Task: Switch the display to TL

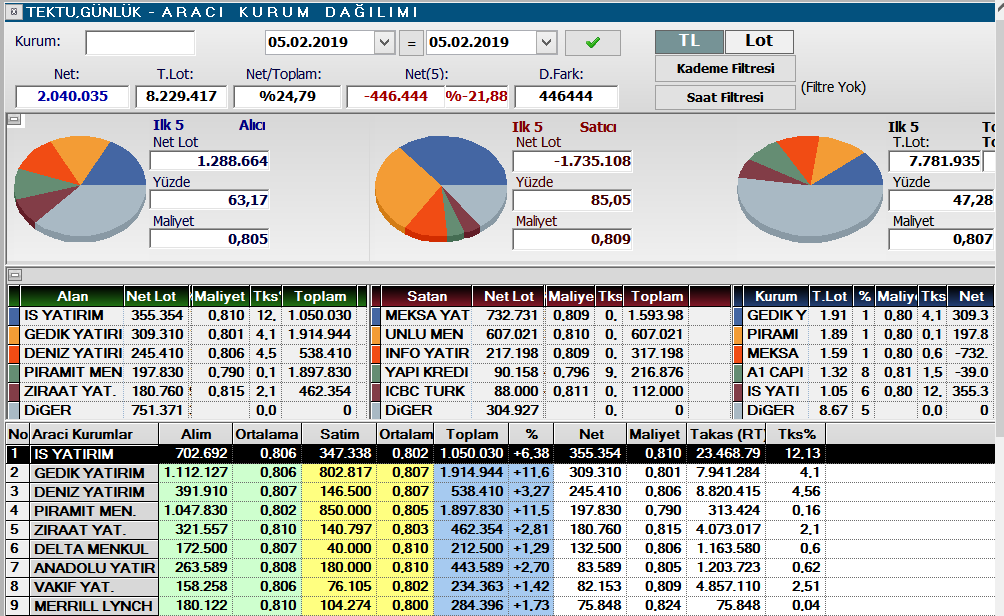Action: [x=690, y=42]
